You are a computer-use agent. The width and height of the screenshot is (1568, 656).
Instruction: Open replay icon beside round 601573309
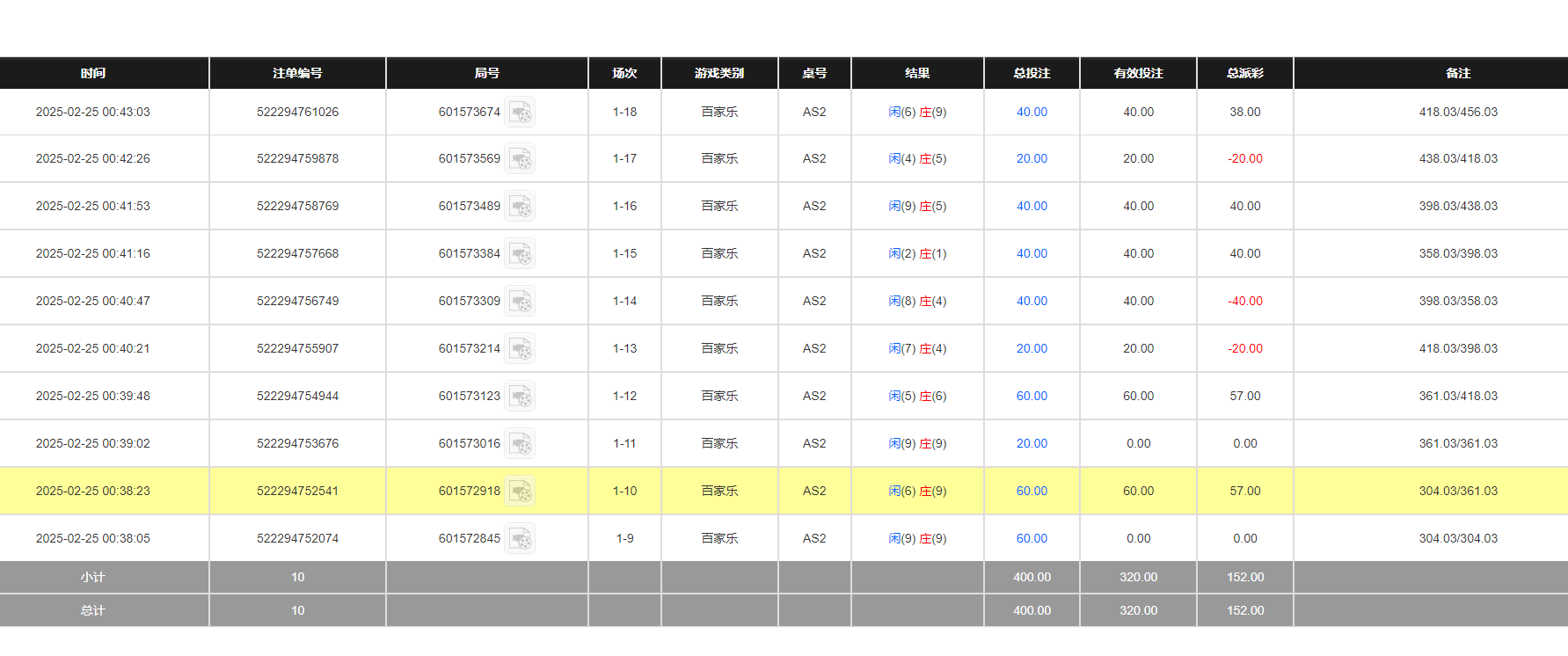point(520,302)
